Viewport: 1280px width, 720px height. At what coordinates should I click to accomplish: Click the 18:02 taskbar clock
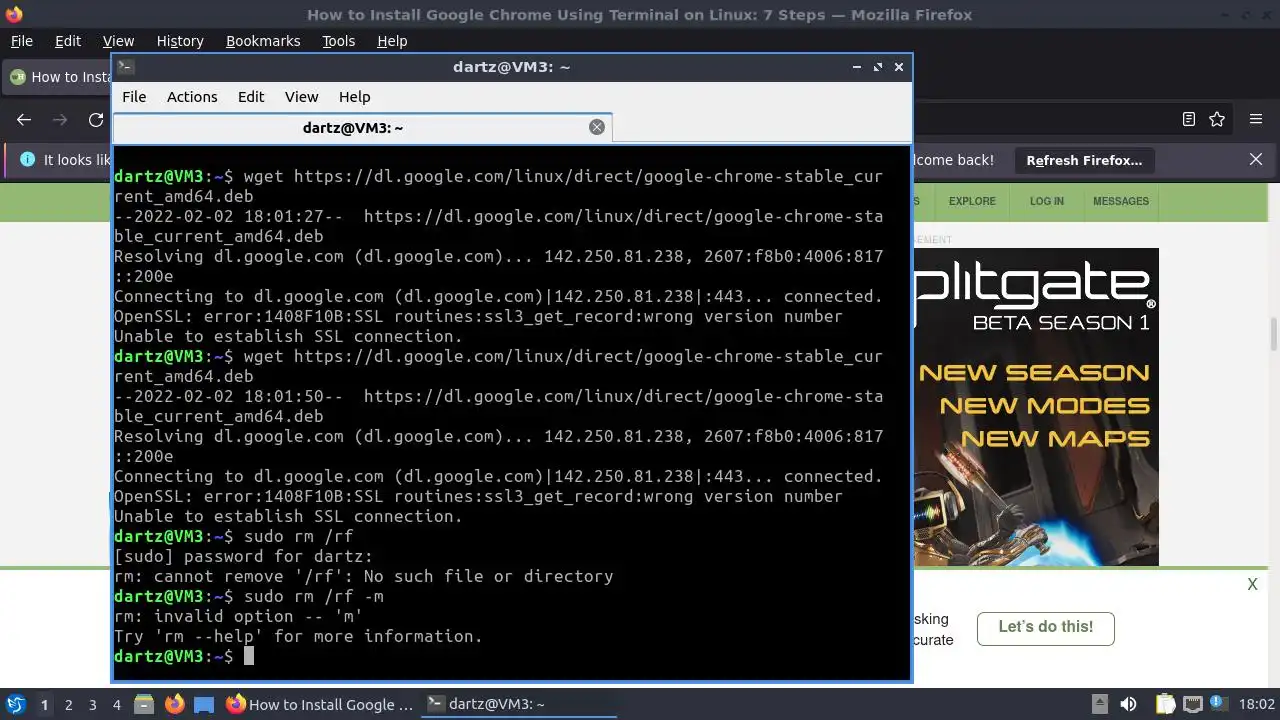[1257, 704]
